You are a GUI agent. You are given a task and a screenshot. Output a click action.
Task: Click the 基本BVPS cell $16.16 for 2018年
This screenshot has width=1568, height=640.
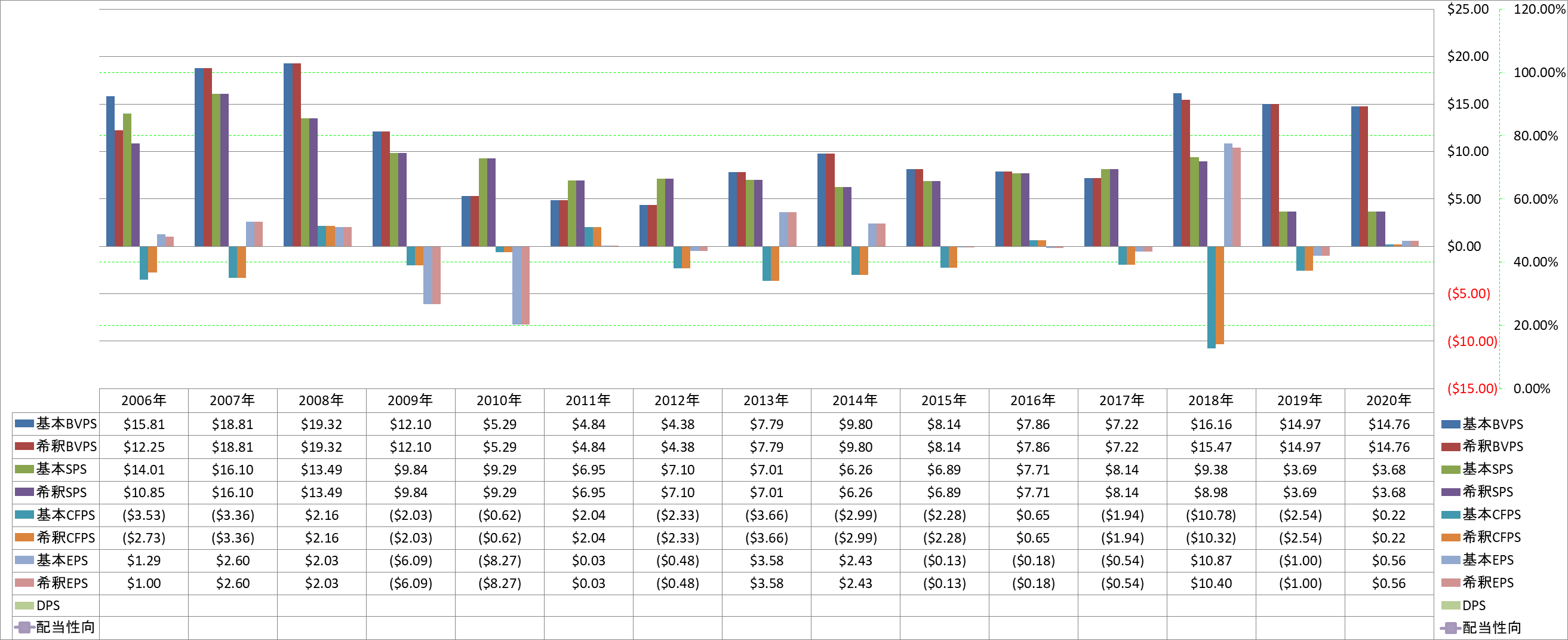(1211, 424)
